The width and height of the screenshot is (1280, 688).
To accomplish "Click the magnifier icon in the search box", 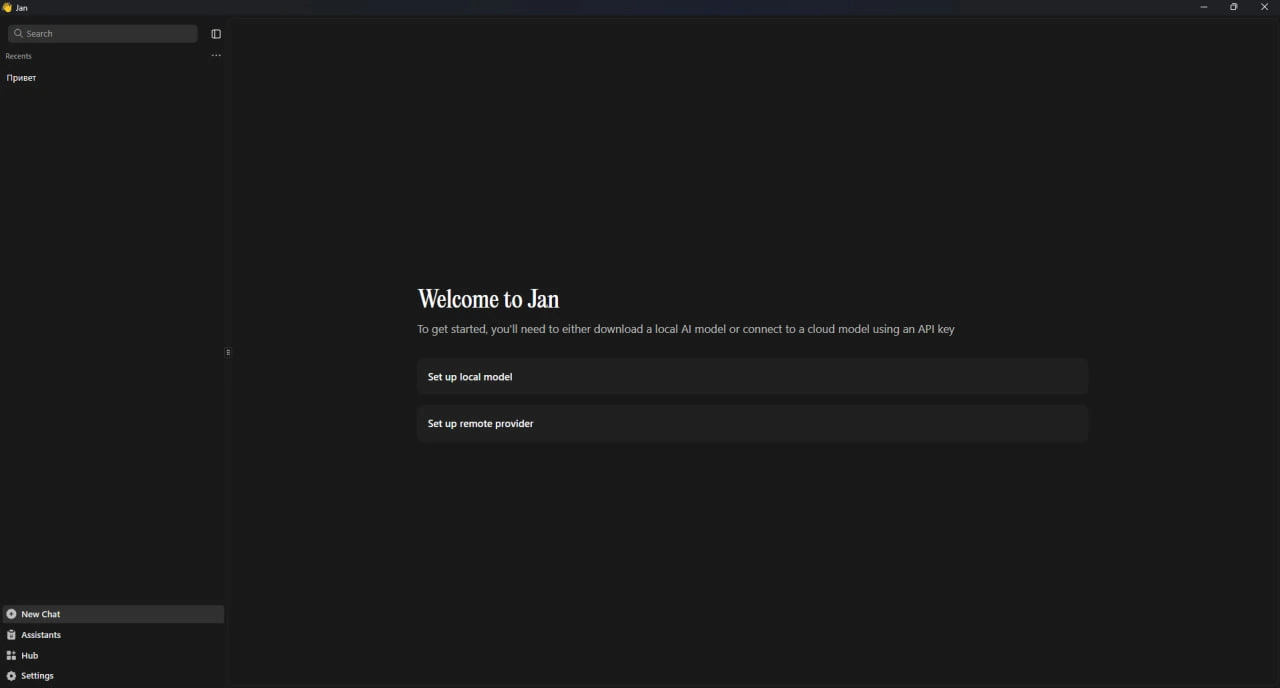I will (18, 34).
